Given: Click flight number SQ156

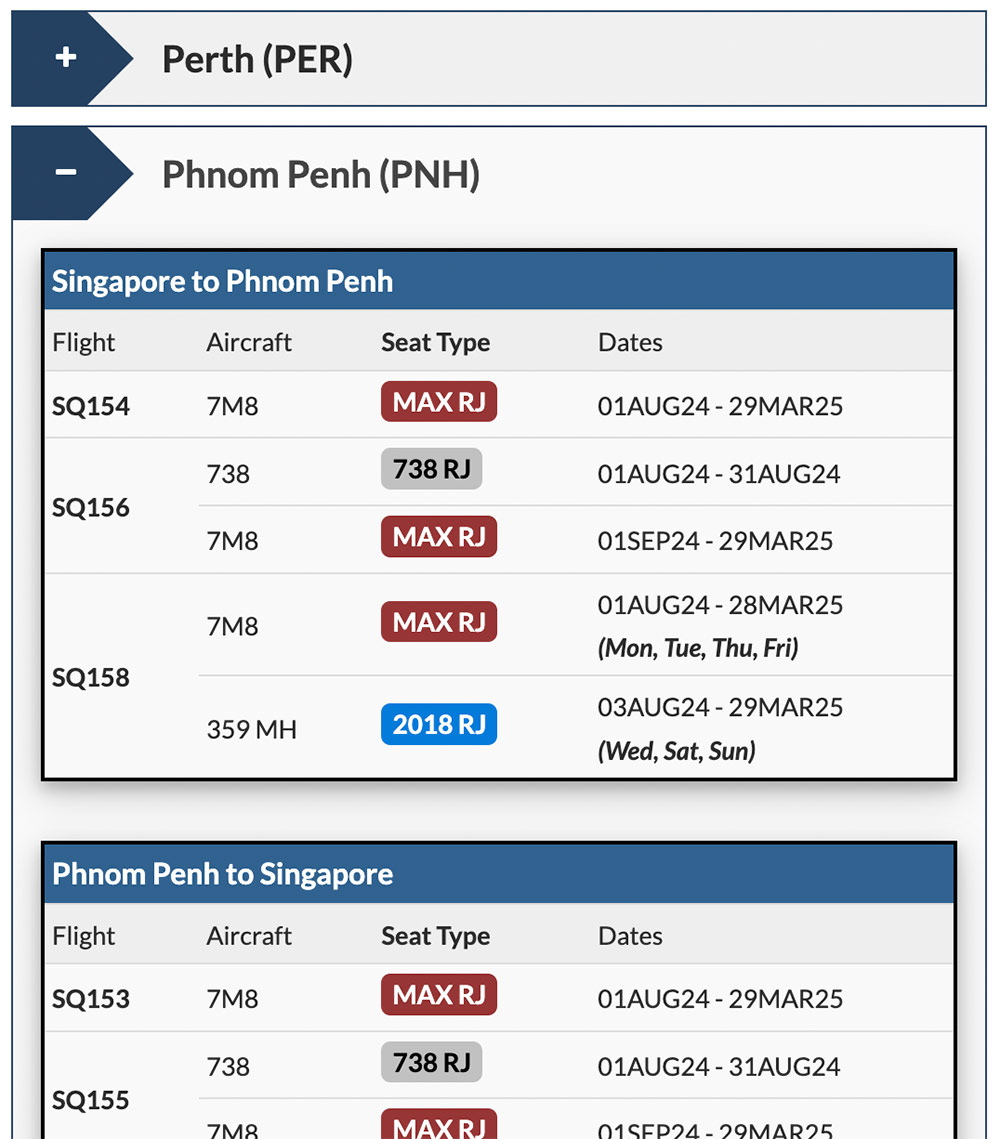Looking at the screenshot, I should click(x=91, y=507).
